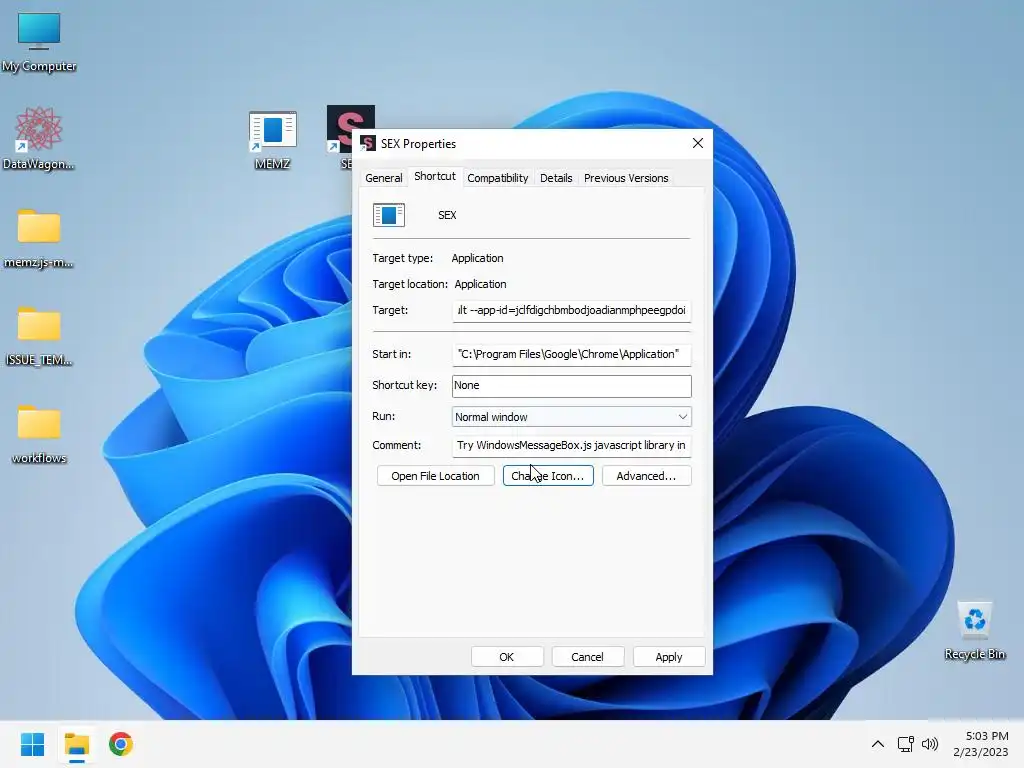The height and width of the screenshot is (768, 1024).
Task: Click the SEX Properties title bar icon
Action: click(x=368, y=144)
